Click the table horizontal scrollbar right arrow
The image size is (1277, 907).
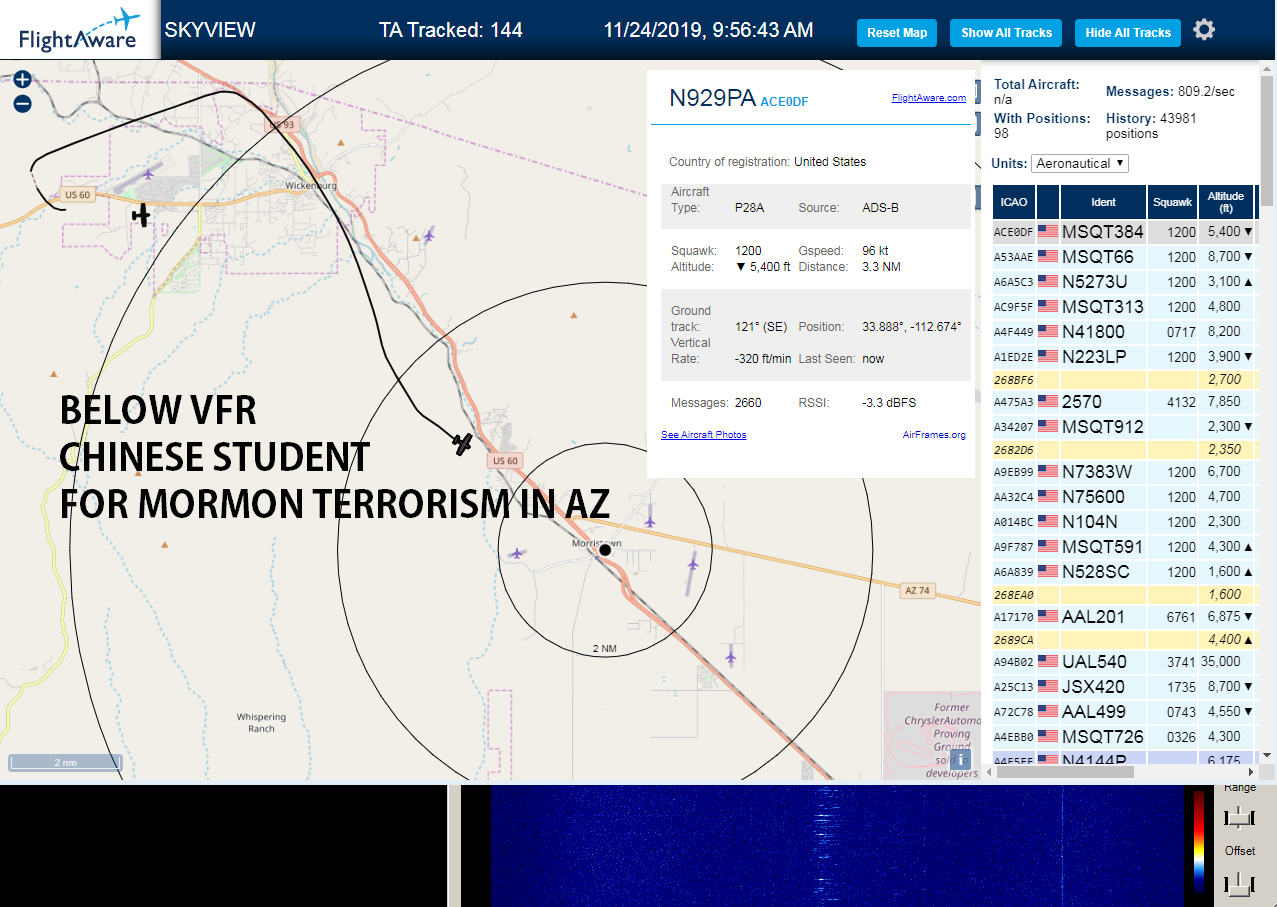1251,773
